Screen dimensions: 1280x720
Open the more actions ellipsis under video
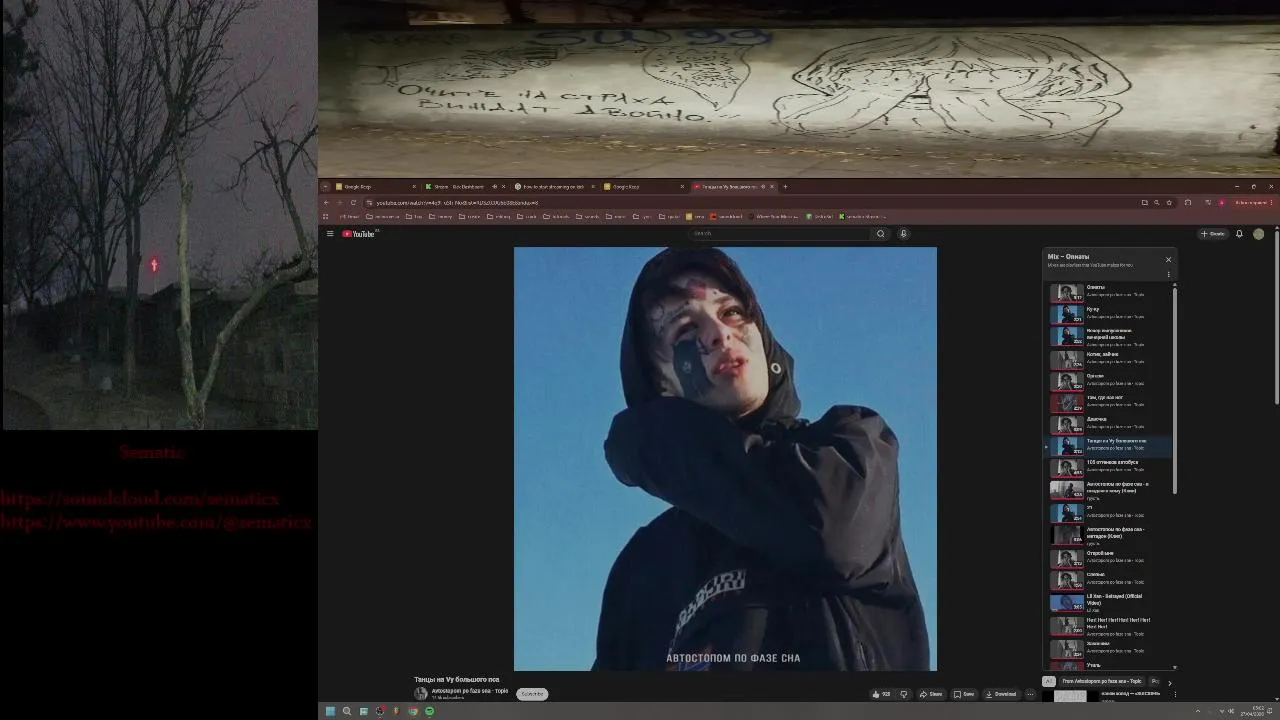tap(1030, 694)
